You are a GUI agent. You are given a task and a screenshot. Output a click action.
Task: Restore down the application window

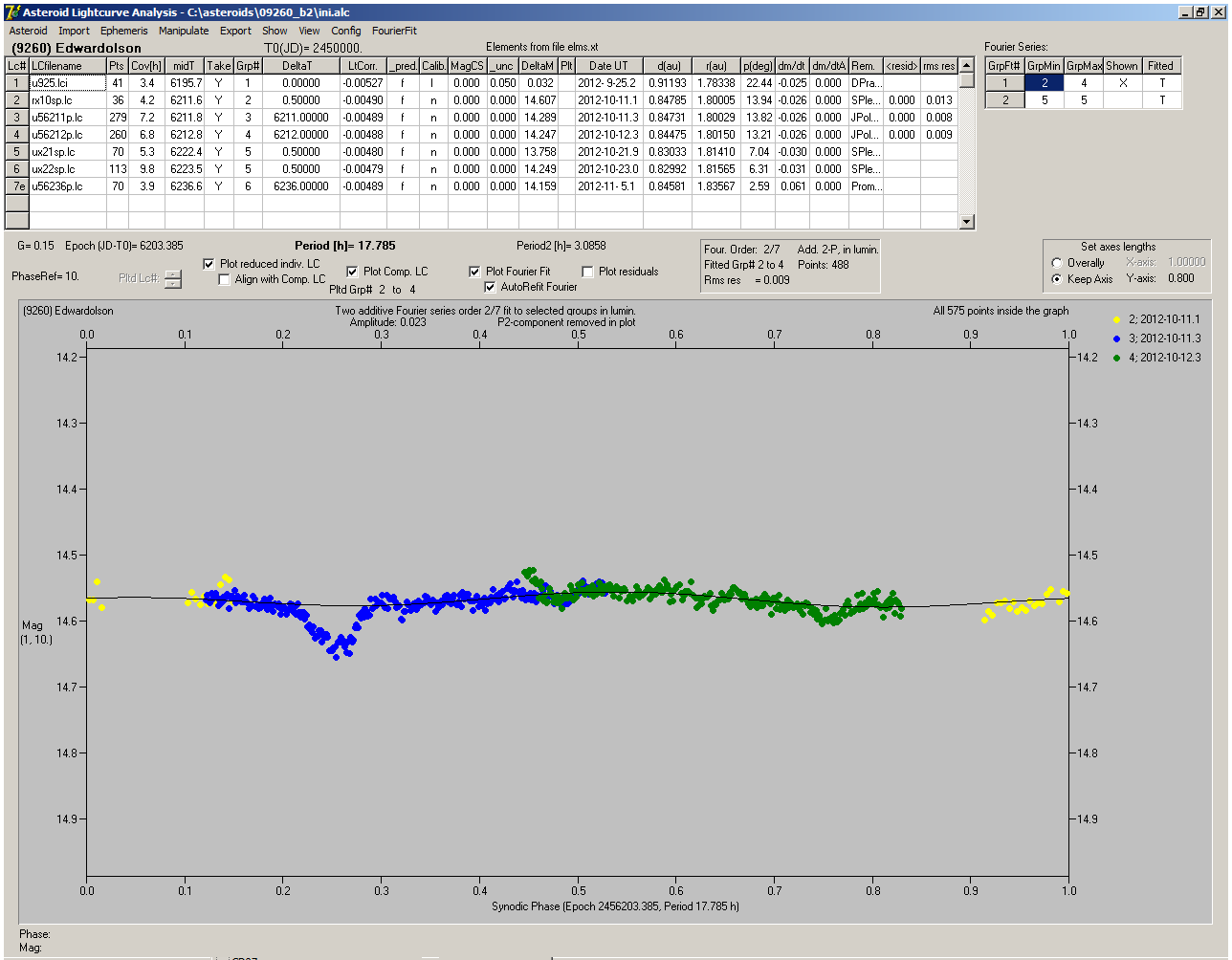click(x=1200, y=11)
